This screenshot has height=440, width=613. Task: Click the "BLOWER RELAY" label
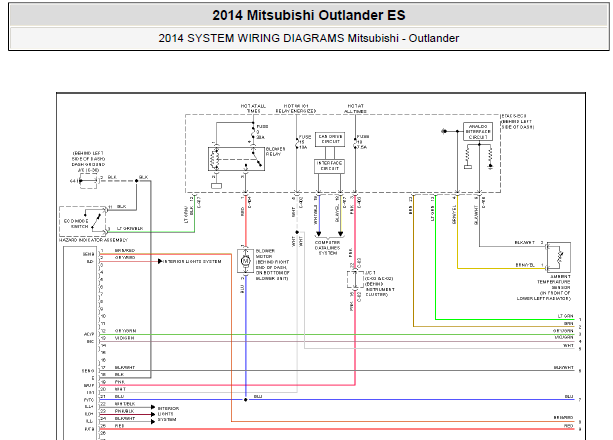pos(276,151)
